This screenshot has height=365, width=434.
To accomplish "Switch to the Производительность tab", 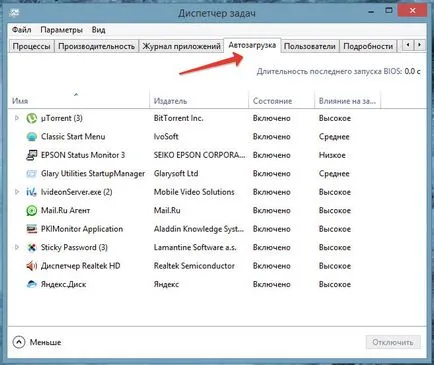I will (x=96, y=46).
